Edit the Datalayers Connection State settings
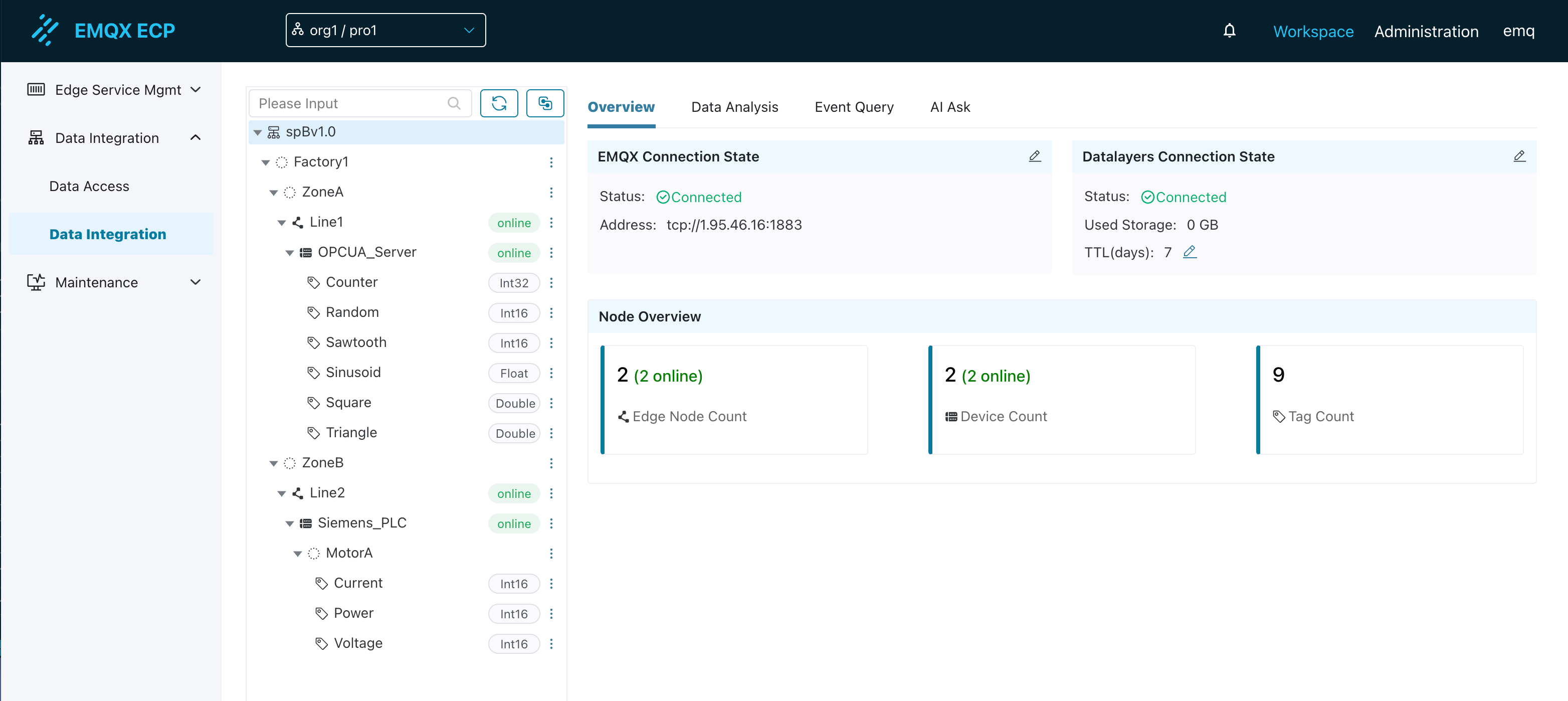This screenshot has height=701, width=1568. 1519,156
